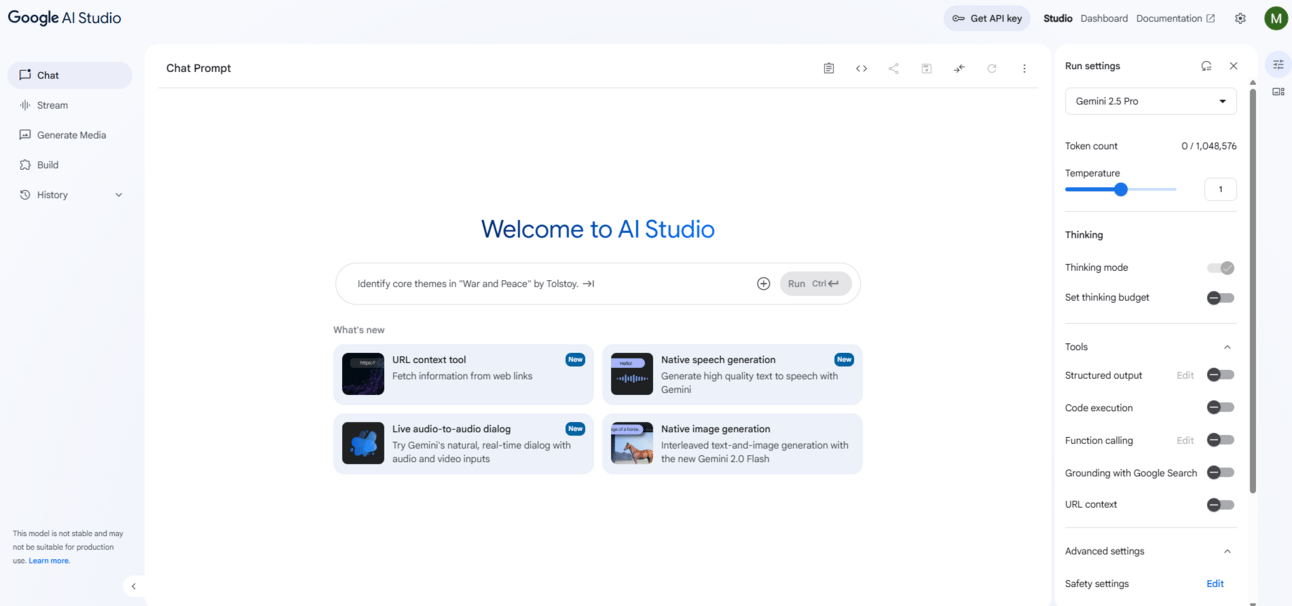Click the Learn more link
Screen dimensions: 1292x606
point(49,561)
